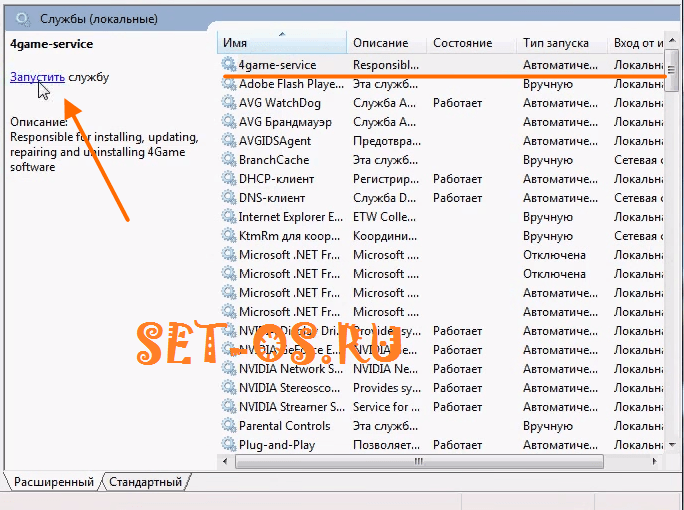
Task: Select the NVIDIA Network Service name
Action: click(291, 369)
